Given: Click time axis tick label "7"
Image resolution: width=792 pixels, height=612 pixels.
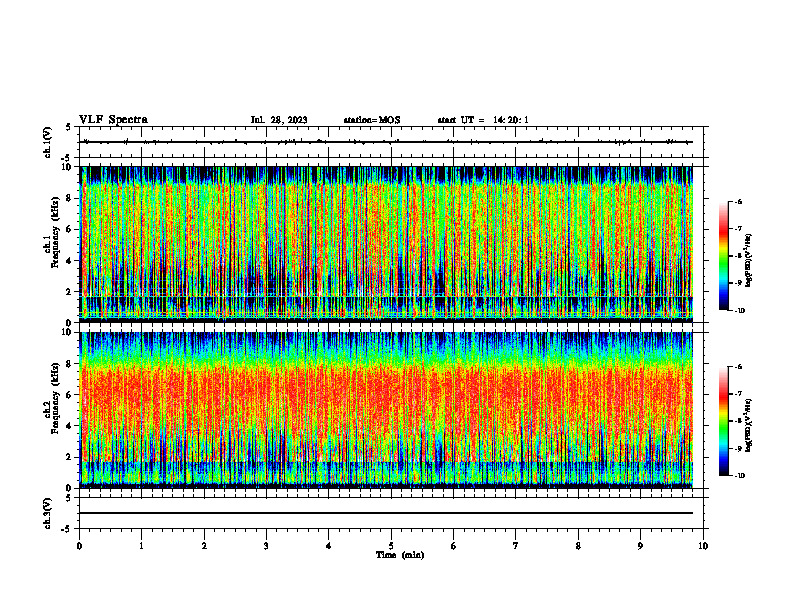Looking at the screenshot, I should coord(516,546).
